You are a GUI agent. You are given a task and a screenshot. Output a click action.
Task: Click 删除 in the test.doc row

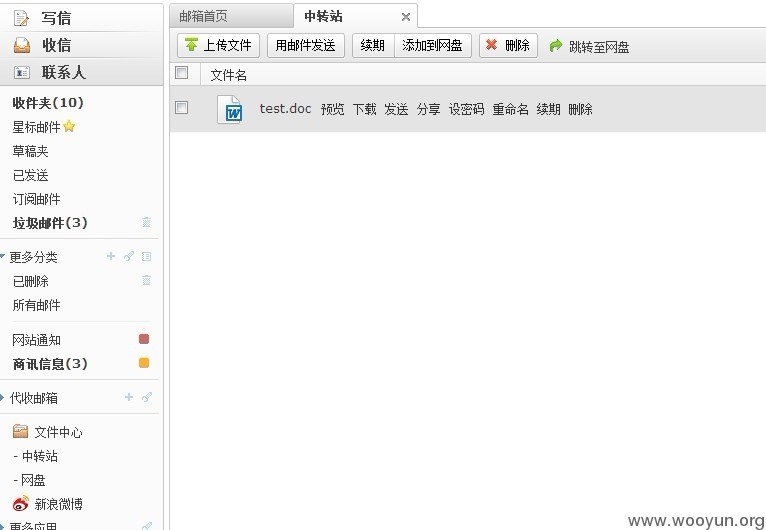click(580, 109)
